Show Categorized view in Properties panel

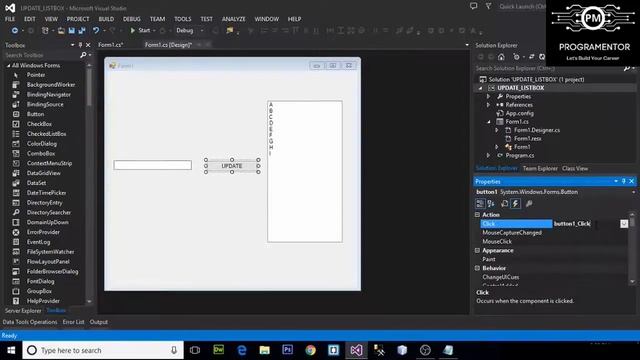[x=480, y=203]
